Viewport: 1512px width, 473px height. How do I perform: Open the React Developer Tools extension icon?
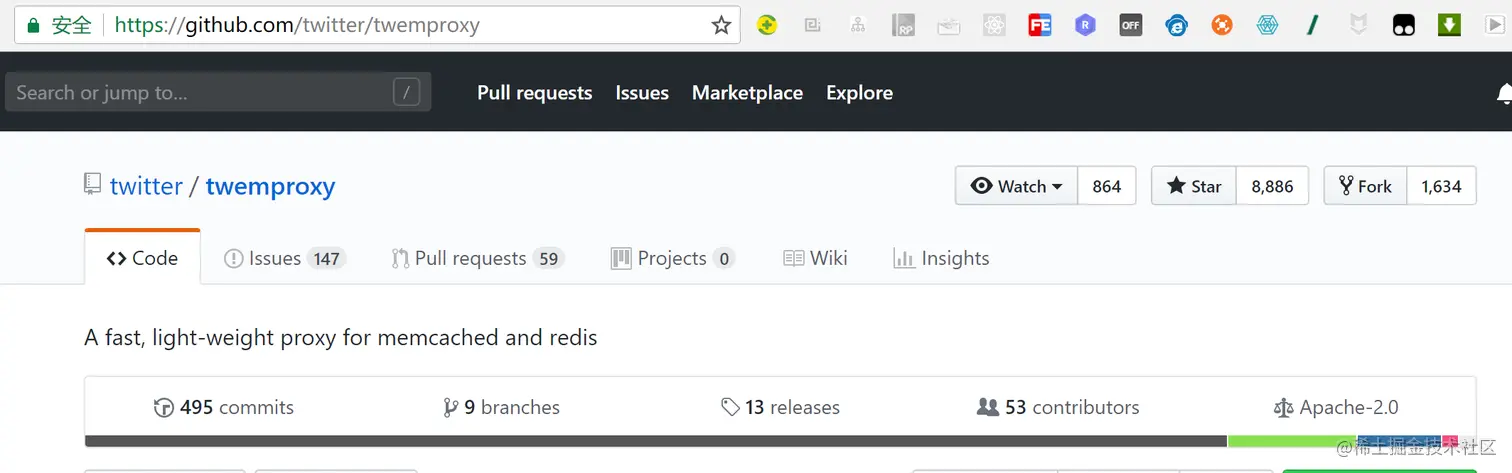(994, 25)
